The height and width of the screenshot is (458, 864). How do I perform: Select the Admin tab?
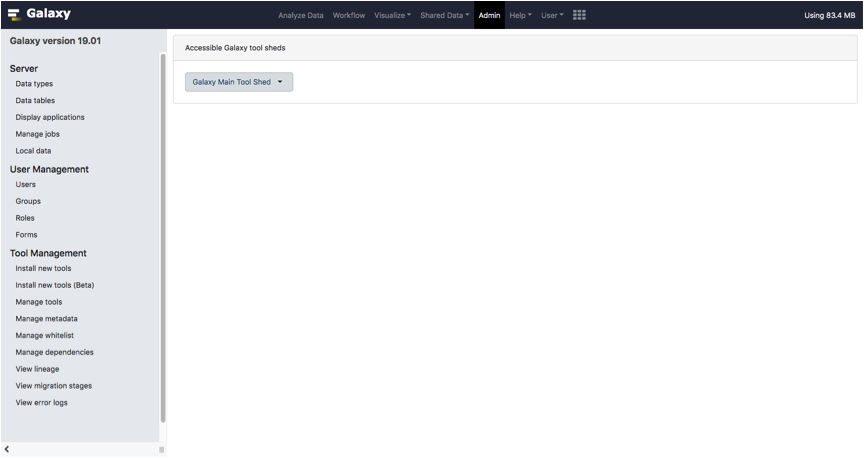pos(489,15)
